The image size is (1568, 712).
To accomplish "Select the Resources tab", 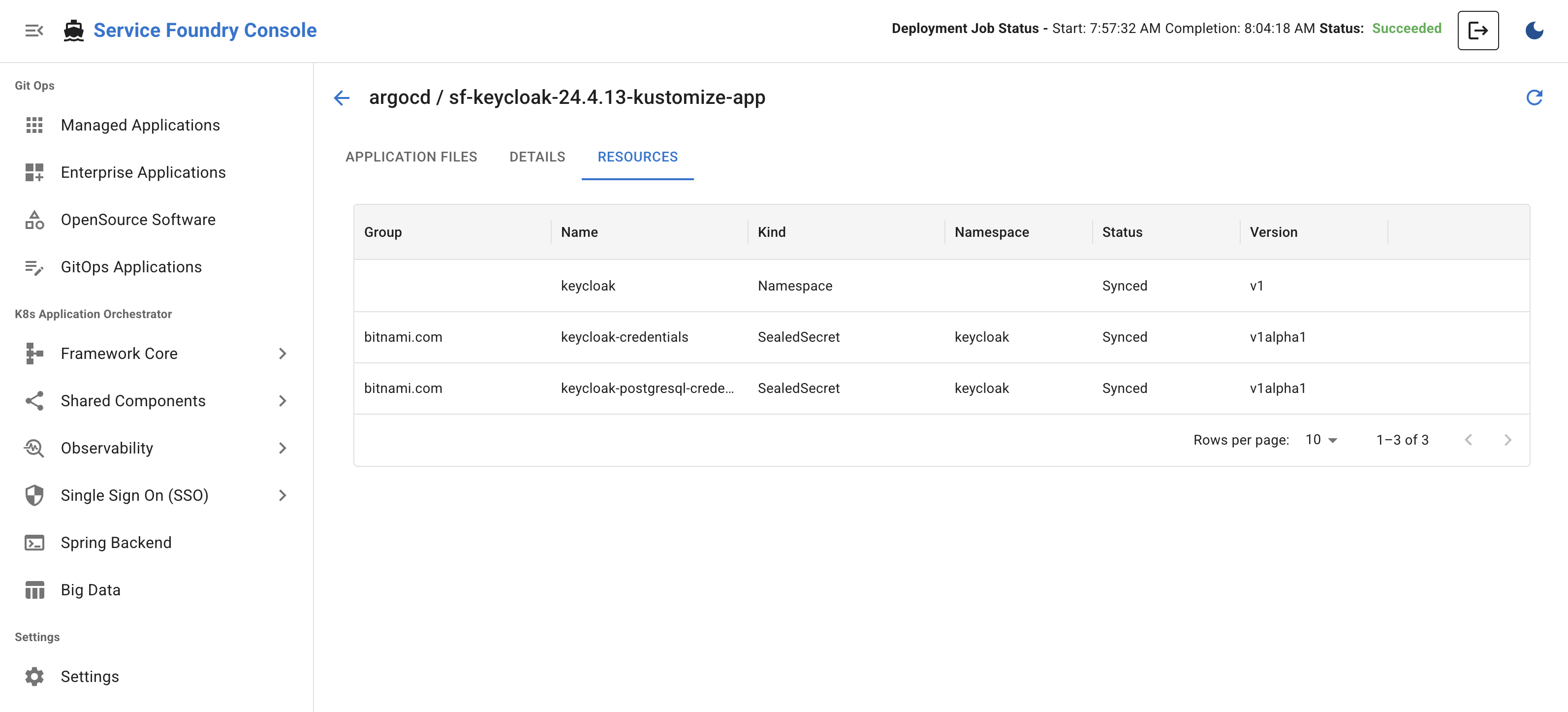I will click(x=637, y=157).
